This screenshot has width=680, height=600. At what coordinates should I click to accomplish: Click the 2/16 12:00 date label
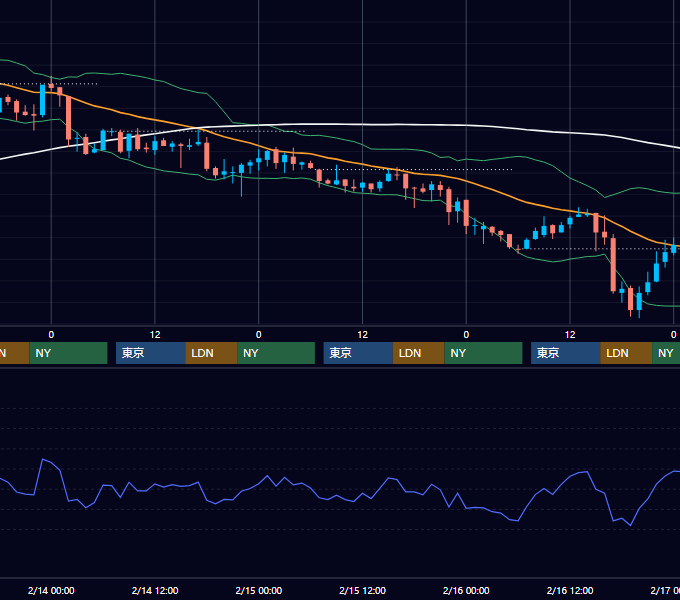point(570,590)
